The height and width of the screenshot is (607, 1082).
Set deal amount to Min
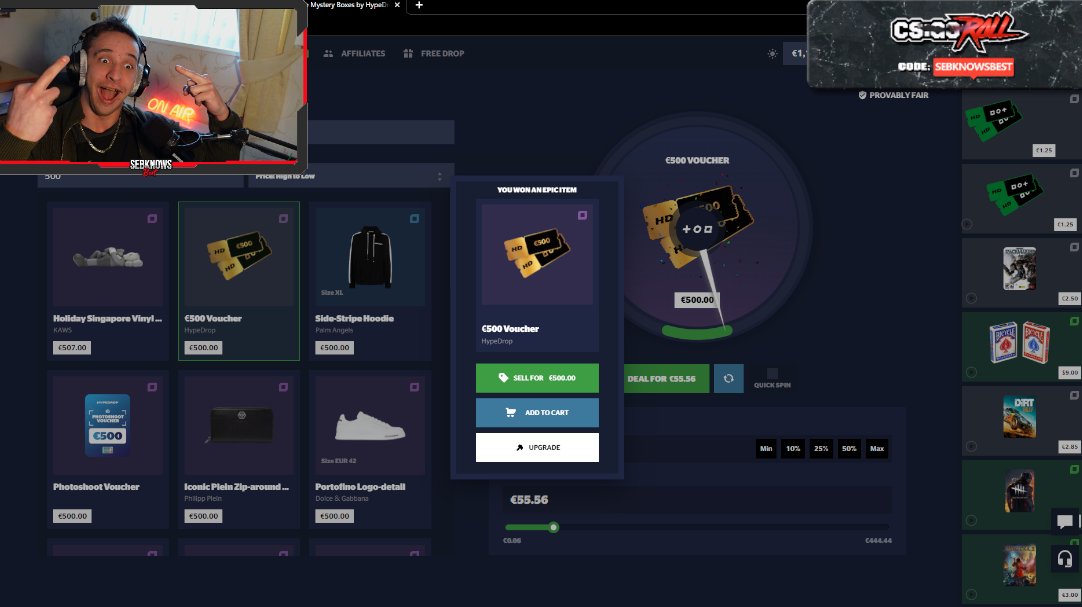766,448
